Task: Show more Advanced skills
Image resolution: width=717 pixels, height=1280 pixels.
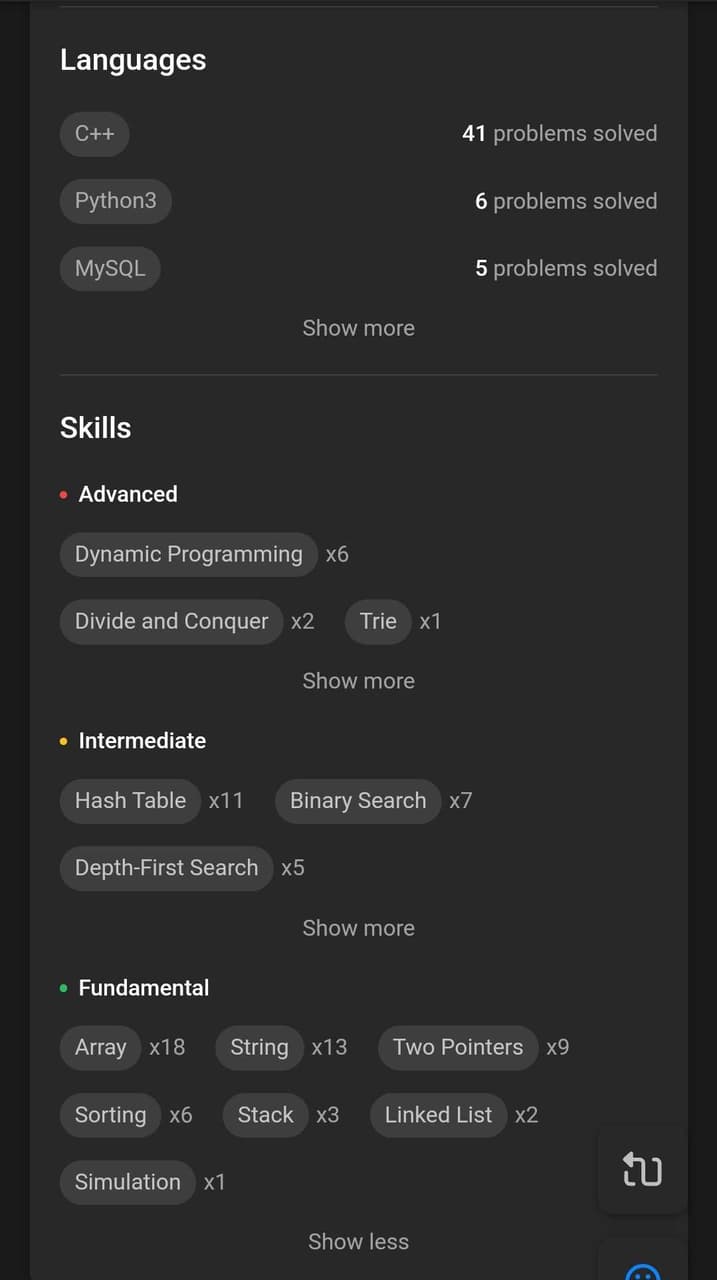Action: point(358,681)
